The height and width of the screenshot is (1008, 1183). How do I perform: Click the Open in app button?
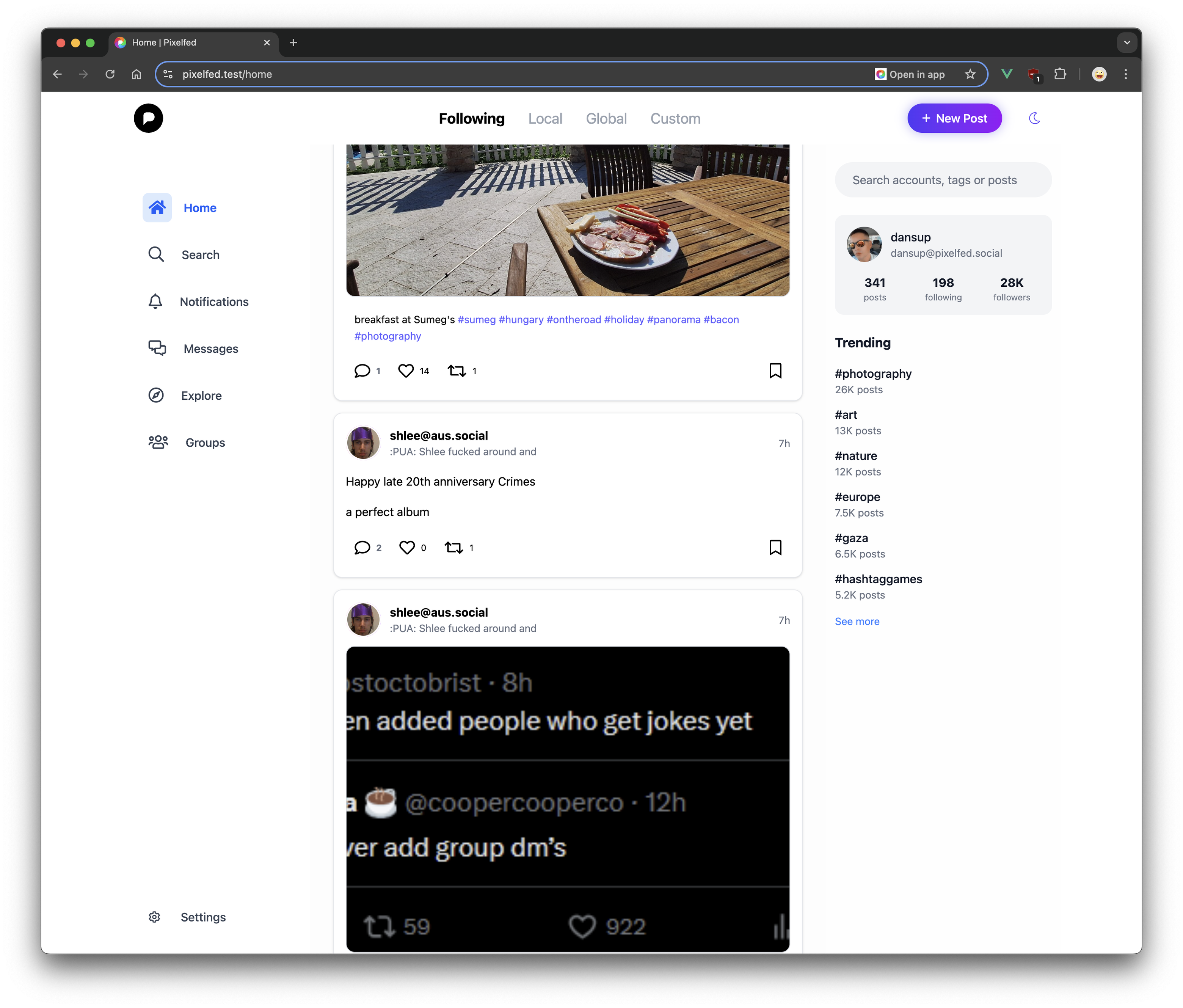pyautogui.click(x=910, y=74)
